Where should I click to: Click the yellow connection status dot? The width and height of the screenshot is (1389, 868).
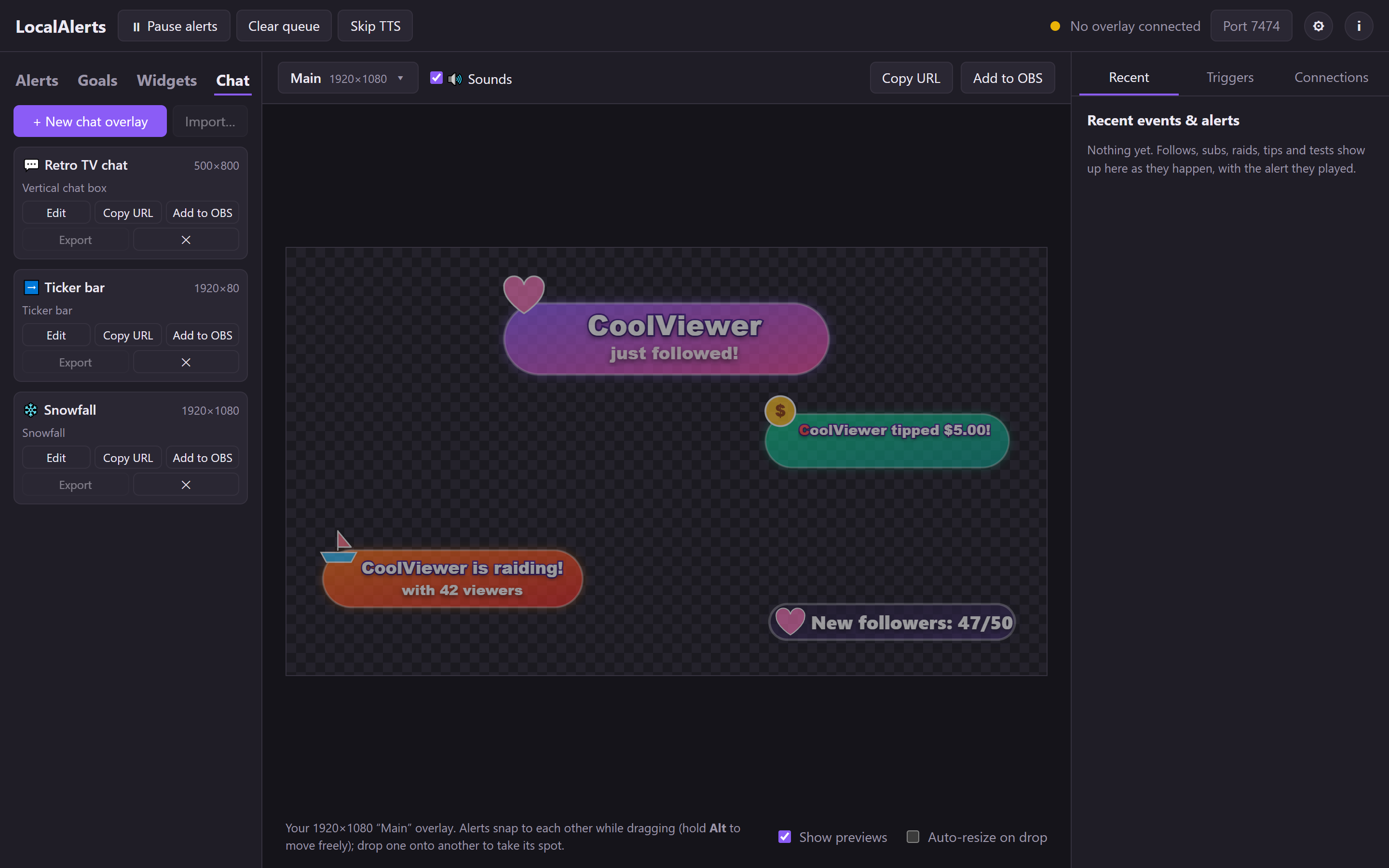pos(1055,26)
